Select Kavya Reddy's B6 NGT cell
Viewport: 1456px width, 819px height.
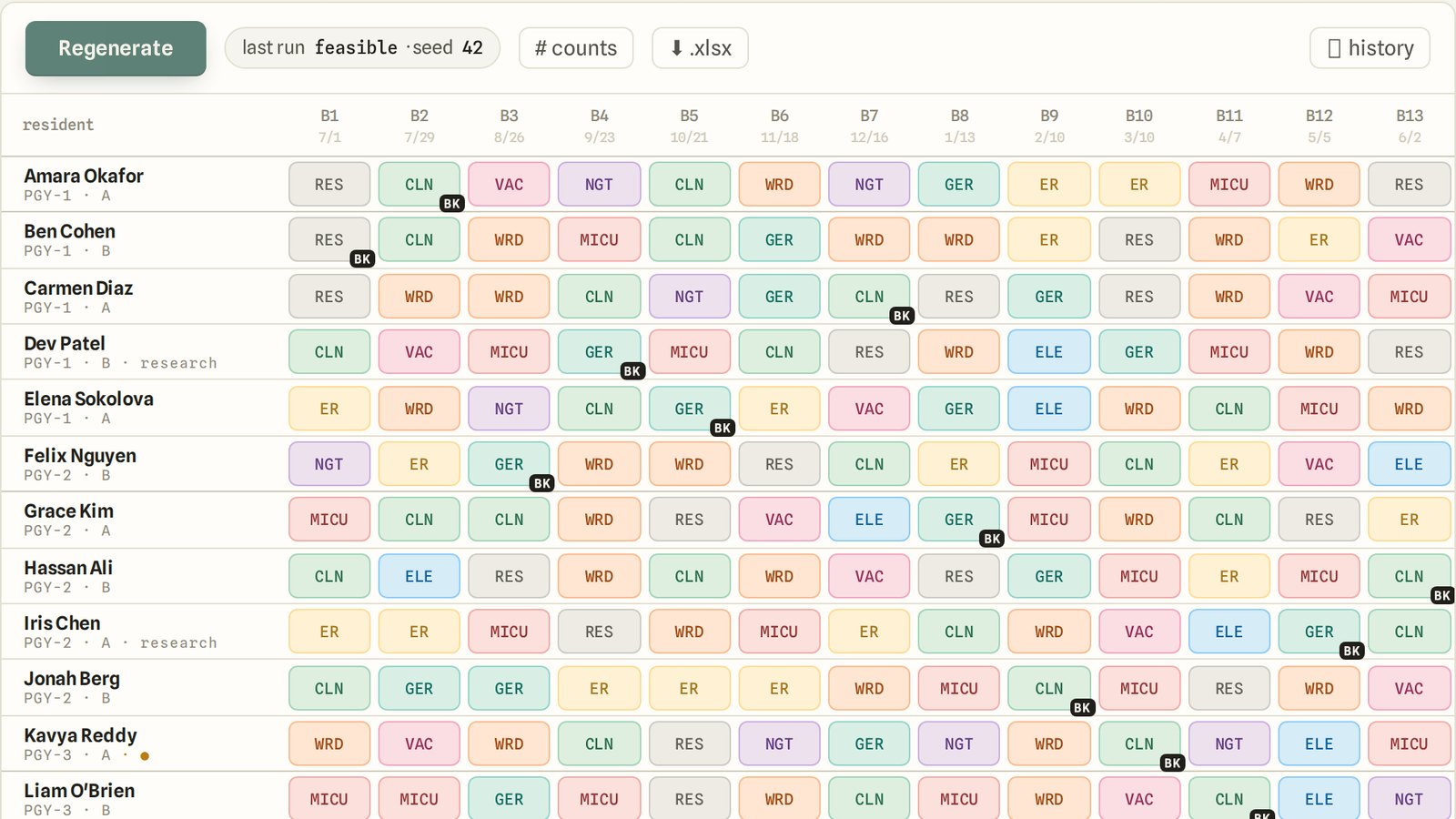click(779, 743)
